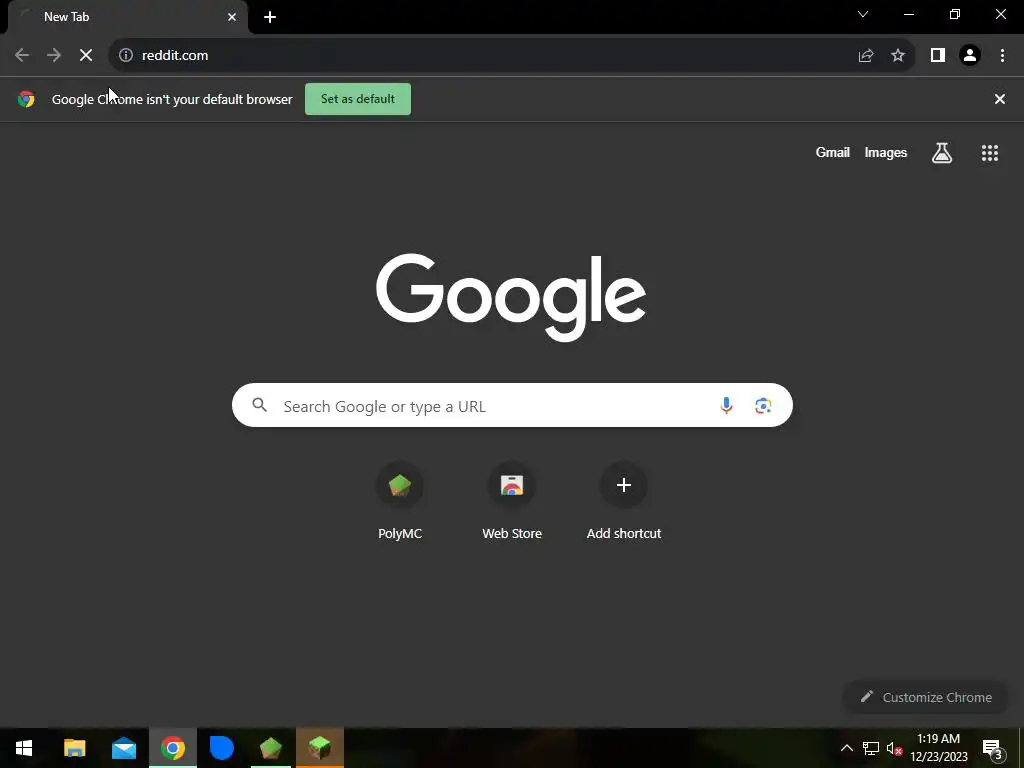Viewport: 1024px width, 768px height.
Task: Click Chrome icon in taskbar
Action: click(x=173, y=748)
